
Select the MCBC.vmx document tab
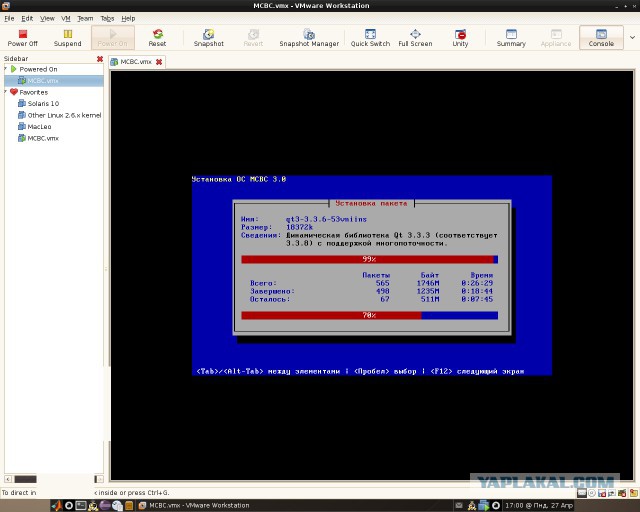[136, 62]
